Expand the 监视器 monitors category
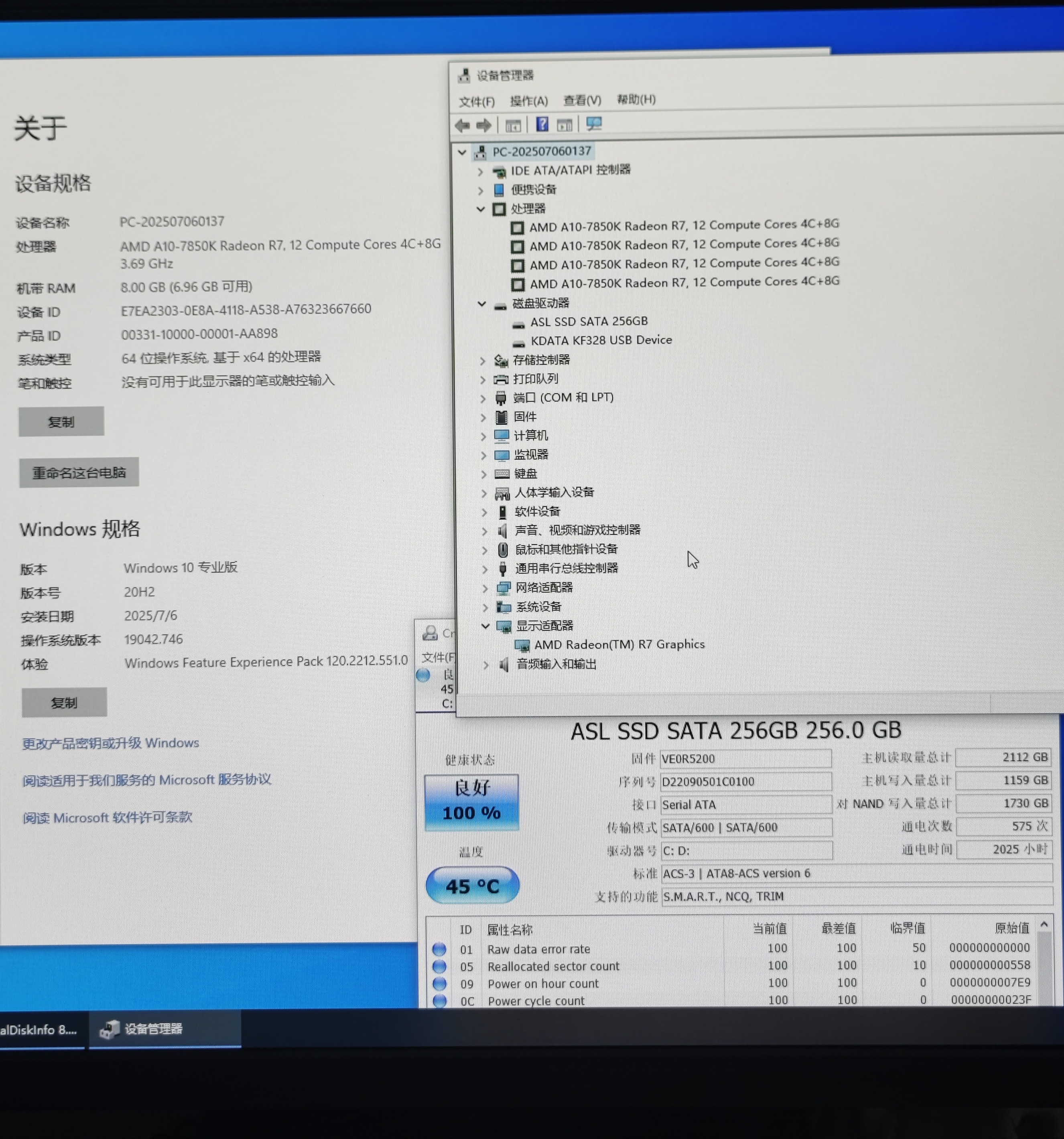 click(x=483, y=456)
